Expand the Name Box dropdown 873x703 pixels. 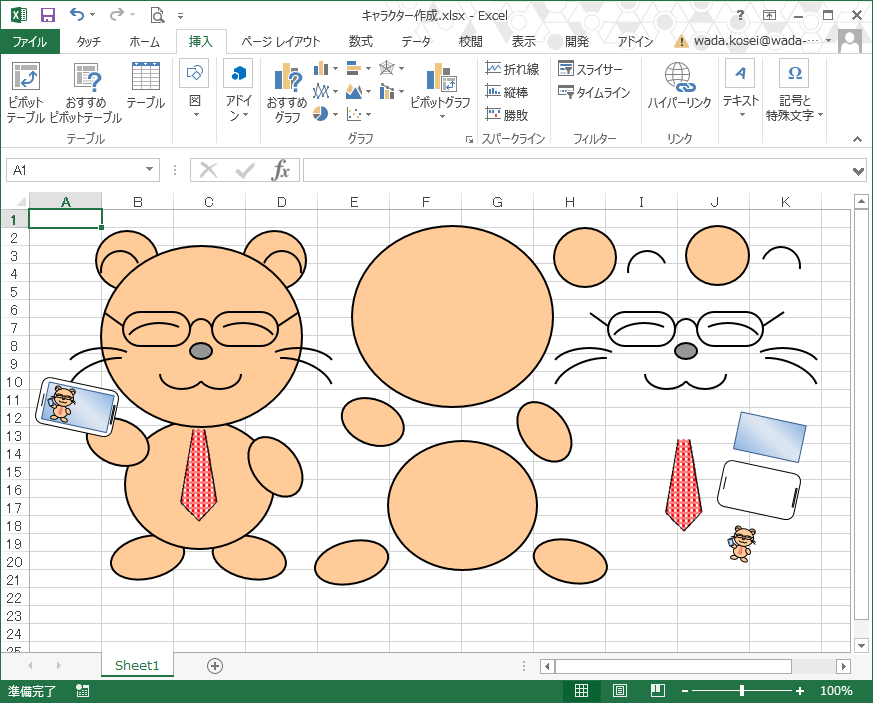pos(150,171)
